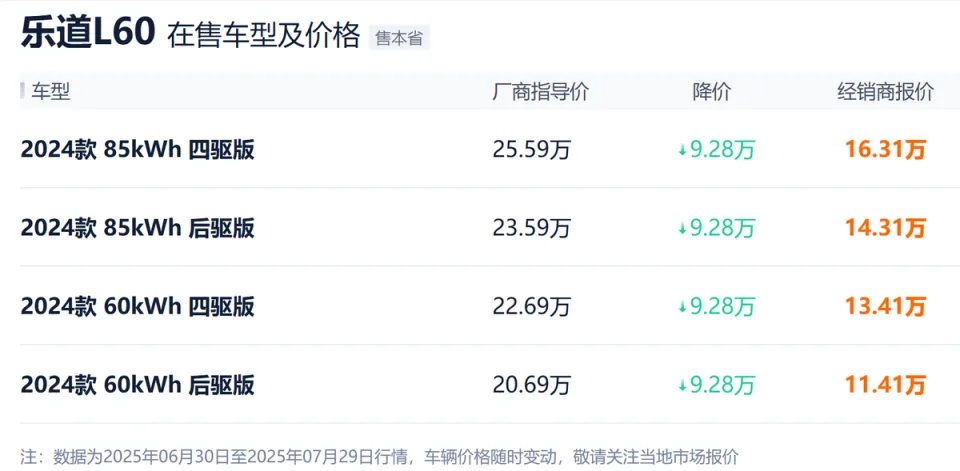Click the 厂商指导价 column header
Image resolution: width=960 pixels, height=471 pixels.
(541, 92)
